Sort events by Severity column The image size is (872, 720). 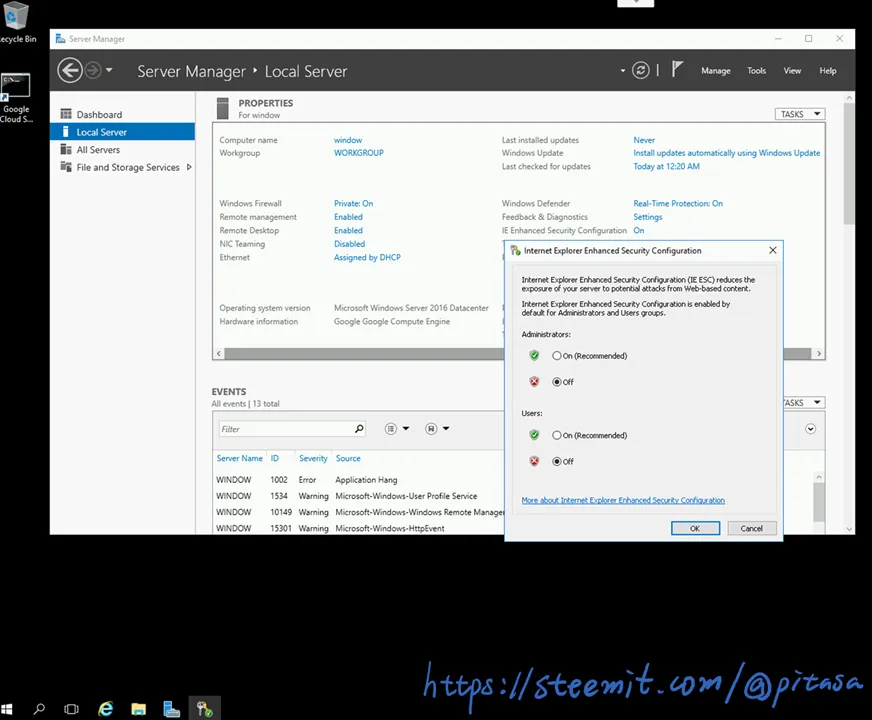[x=313, y=458]
